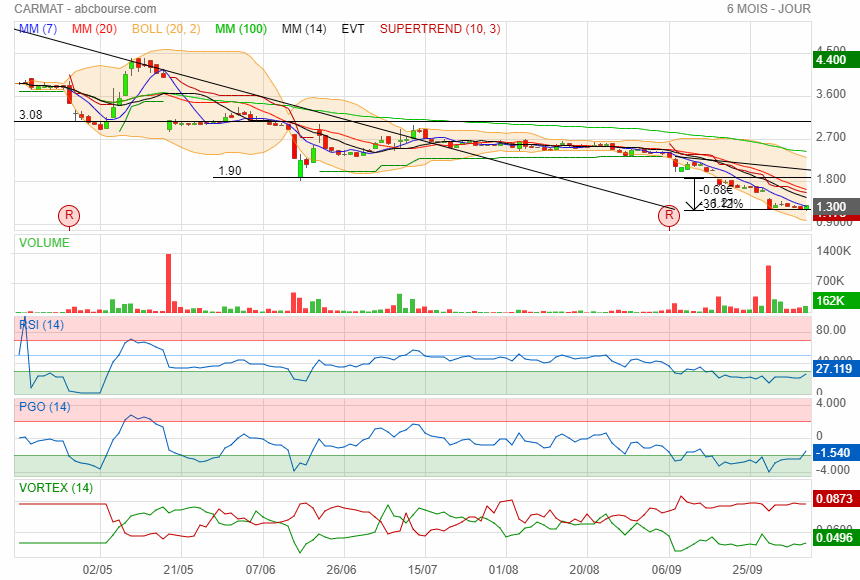The width and height of the screenshot is (860, 580).
Task: Click the 1.90 support line label
Action: (x=228, y=171)
